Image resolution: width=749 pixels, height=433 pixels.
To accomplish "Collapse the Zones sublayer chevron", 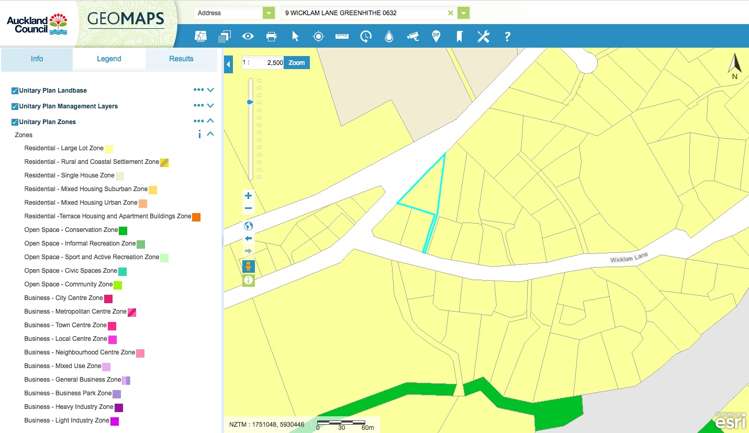I will click(210, 134).
